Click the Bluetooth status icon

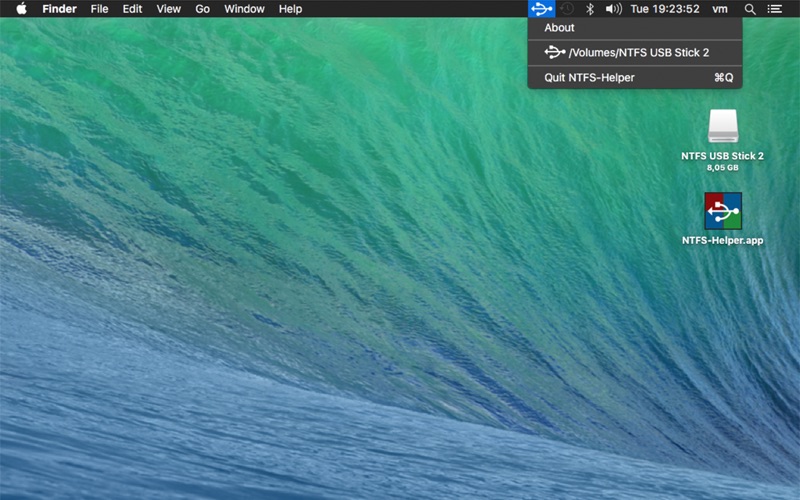[590, 9]
